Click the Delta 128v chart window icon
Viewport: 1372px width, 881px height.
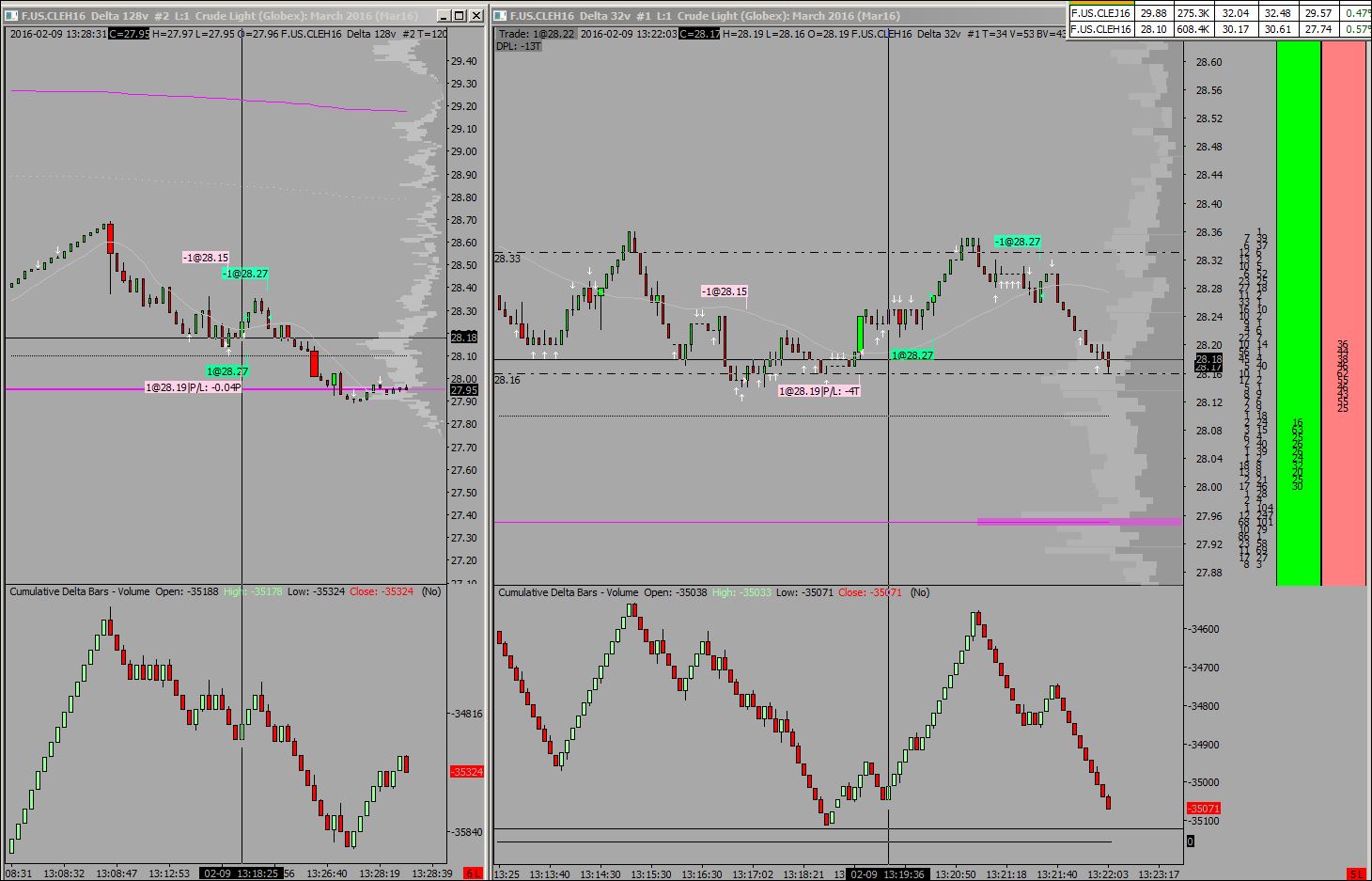[x=12, y=15]
